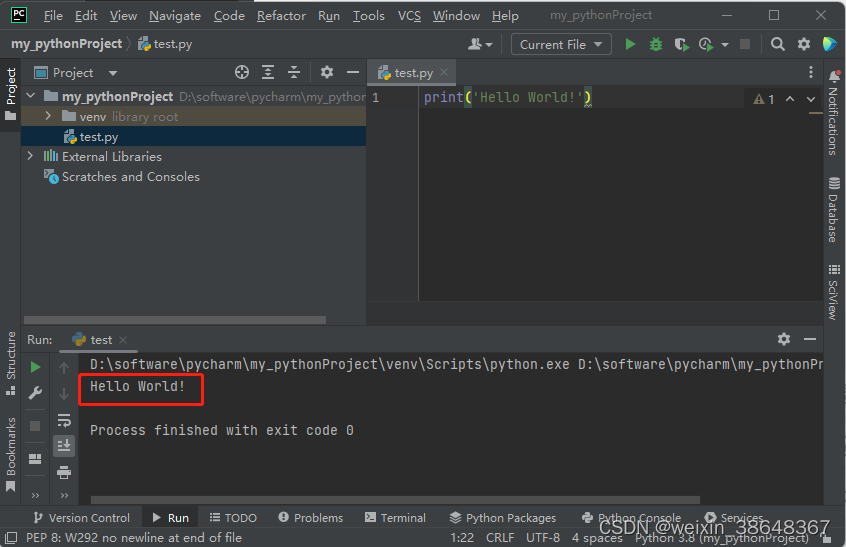The width and height of the screenshot is (846, 547).
Task: Go to previous highlighted error arrow
Action: [790, 99]
